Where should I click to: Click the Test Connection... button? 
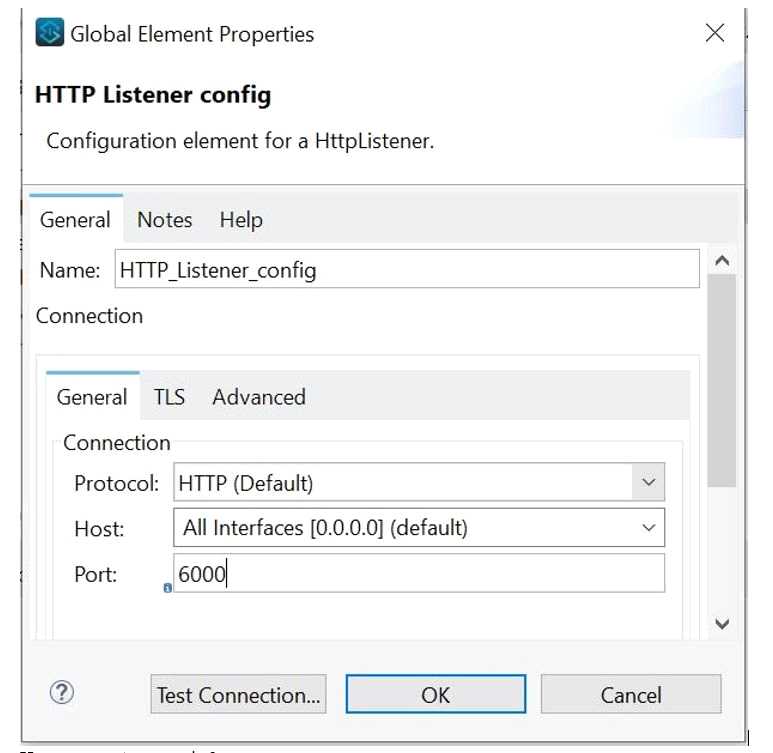(x=239, y=694)
